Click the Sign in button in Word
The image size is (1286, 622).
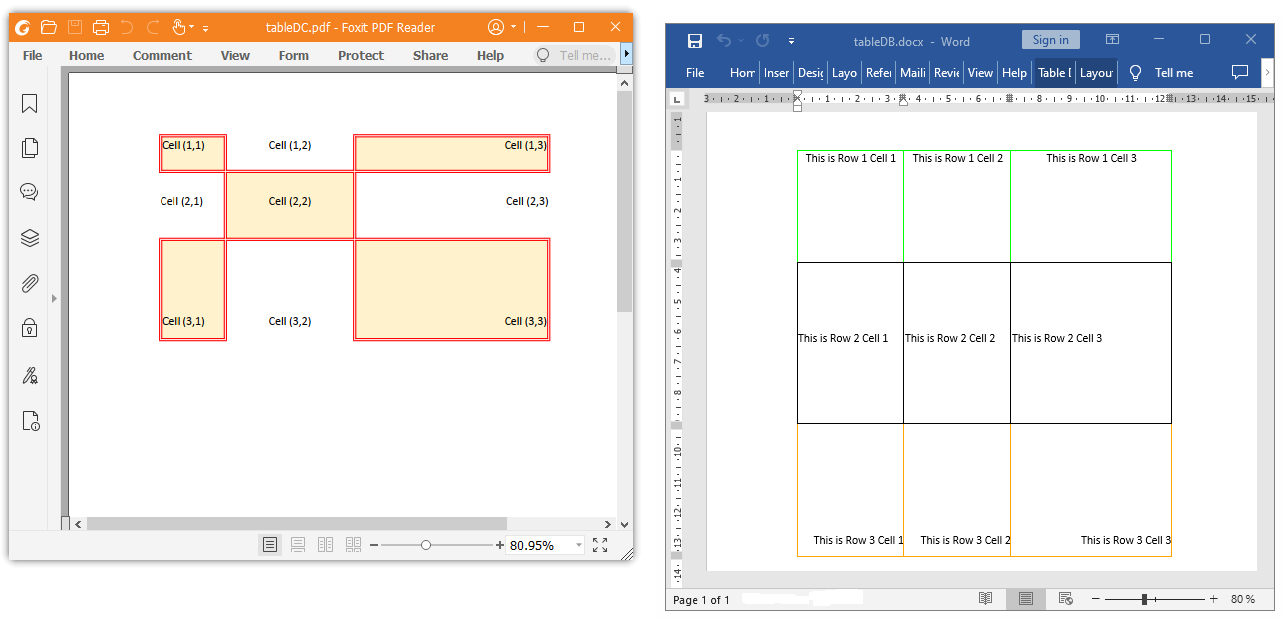click(1050, 40)
